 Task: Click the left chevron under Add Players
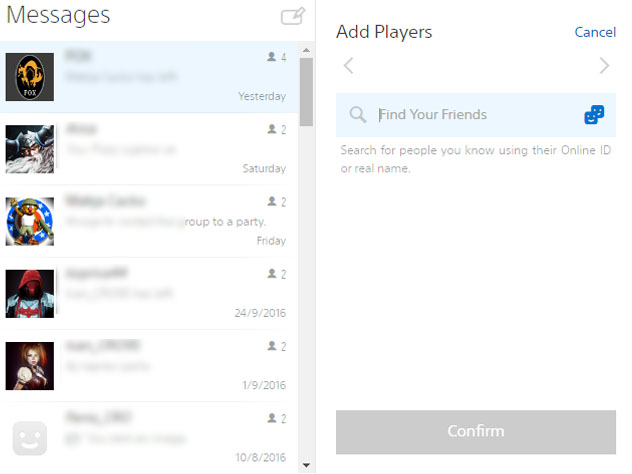pyautogui.click(x=348, y=67)
